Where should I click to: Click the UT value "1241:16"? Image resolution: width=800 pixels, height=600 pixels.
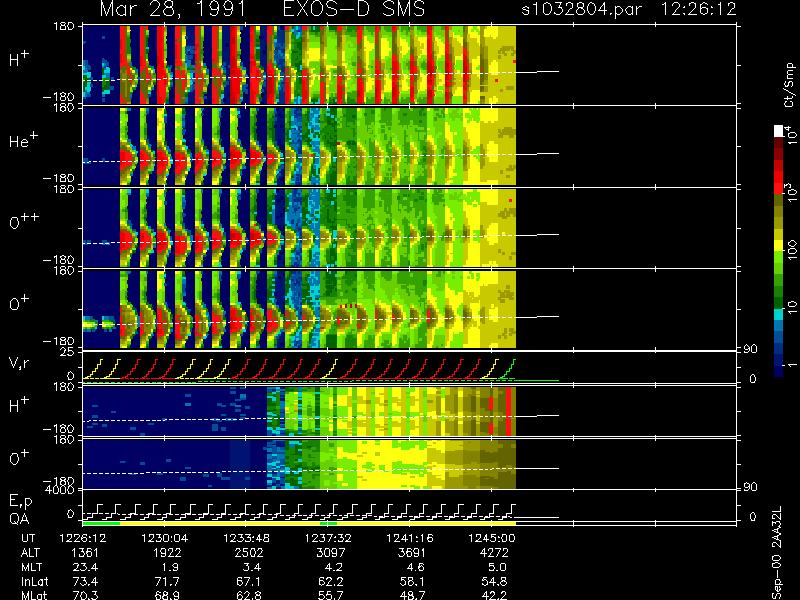point(409,538)
